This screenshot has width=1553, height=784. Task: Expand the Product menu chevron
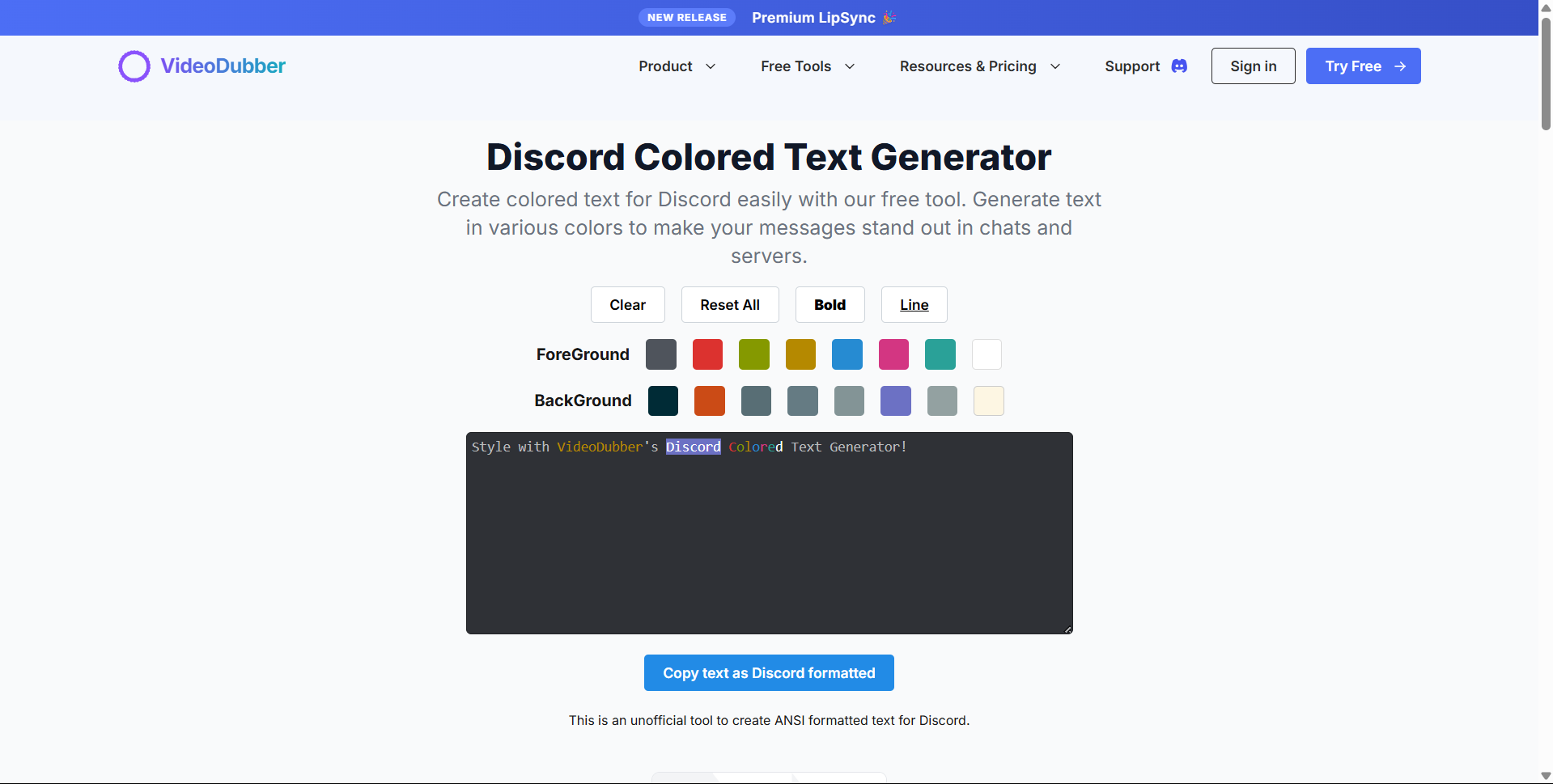[x=711, y=66]
